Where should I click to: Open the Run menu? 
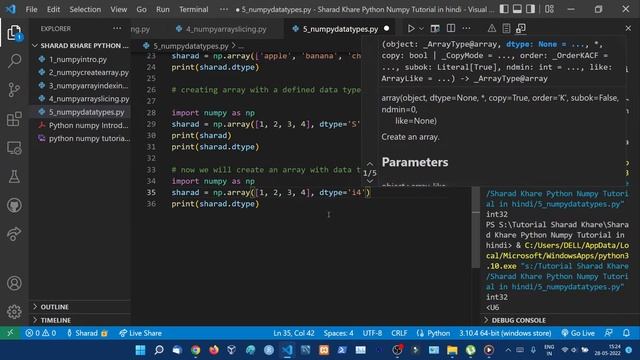162,9
